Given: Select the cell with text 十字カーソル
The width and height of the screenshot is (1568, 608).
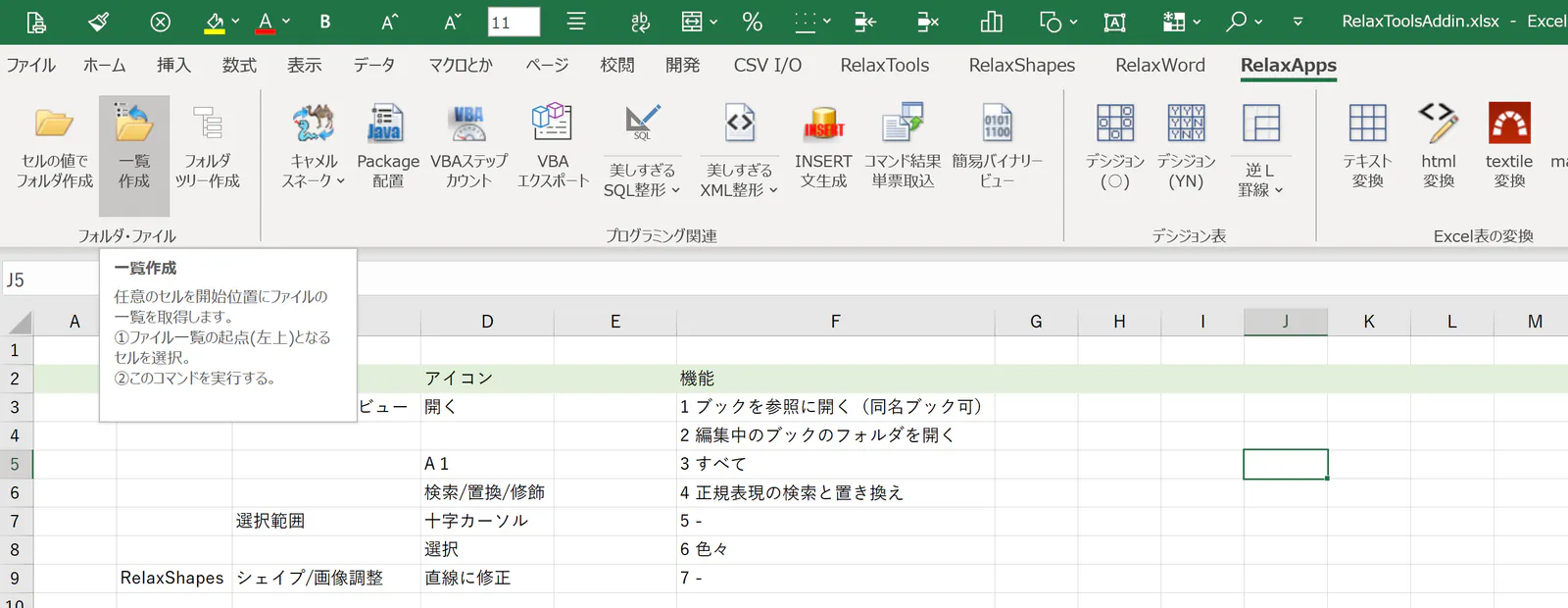Looking at the screenshot, I should pos(487,521).
